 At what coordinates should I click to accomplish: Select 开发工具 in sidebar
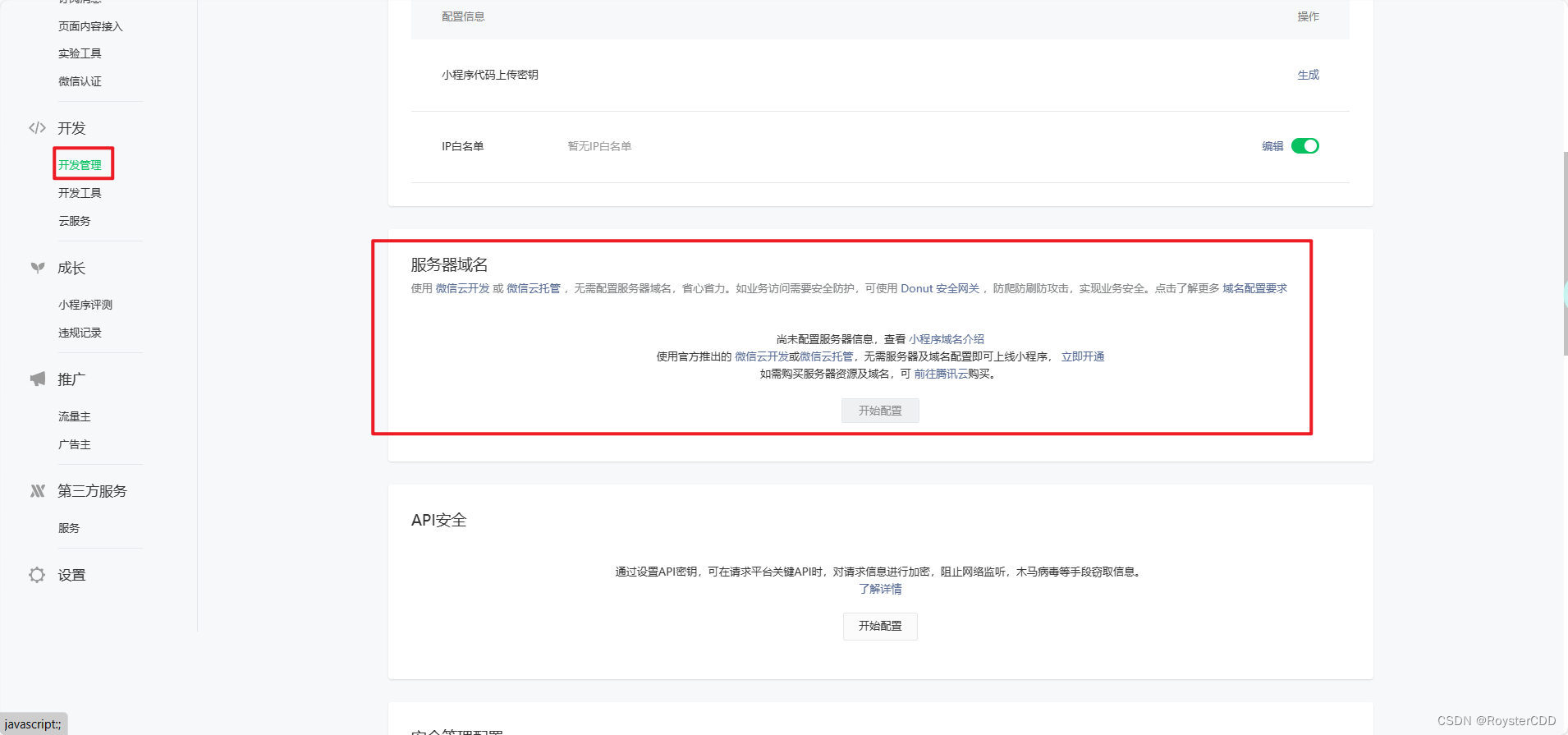pyautogui.click(x=80, y=193)
